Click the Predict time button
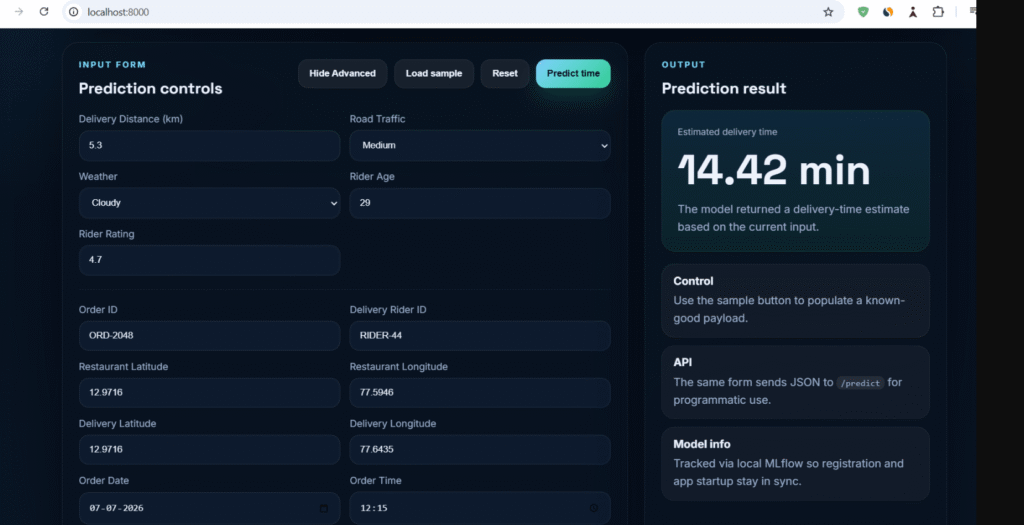1024x525 pixels. pyautogui.click(x=573, y=73)
